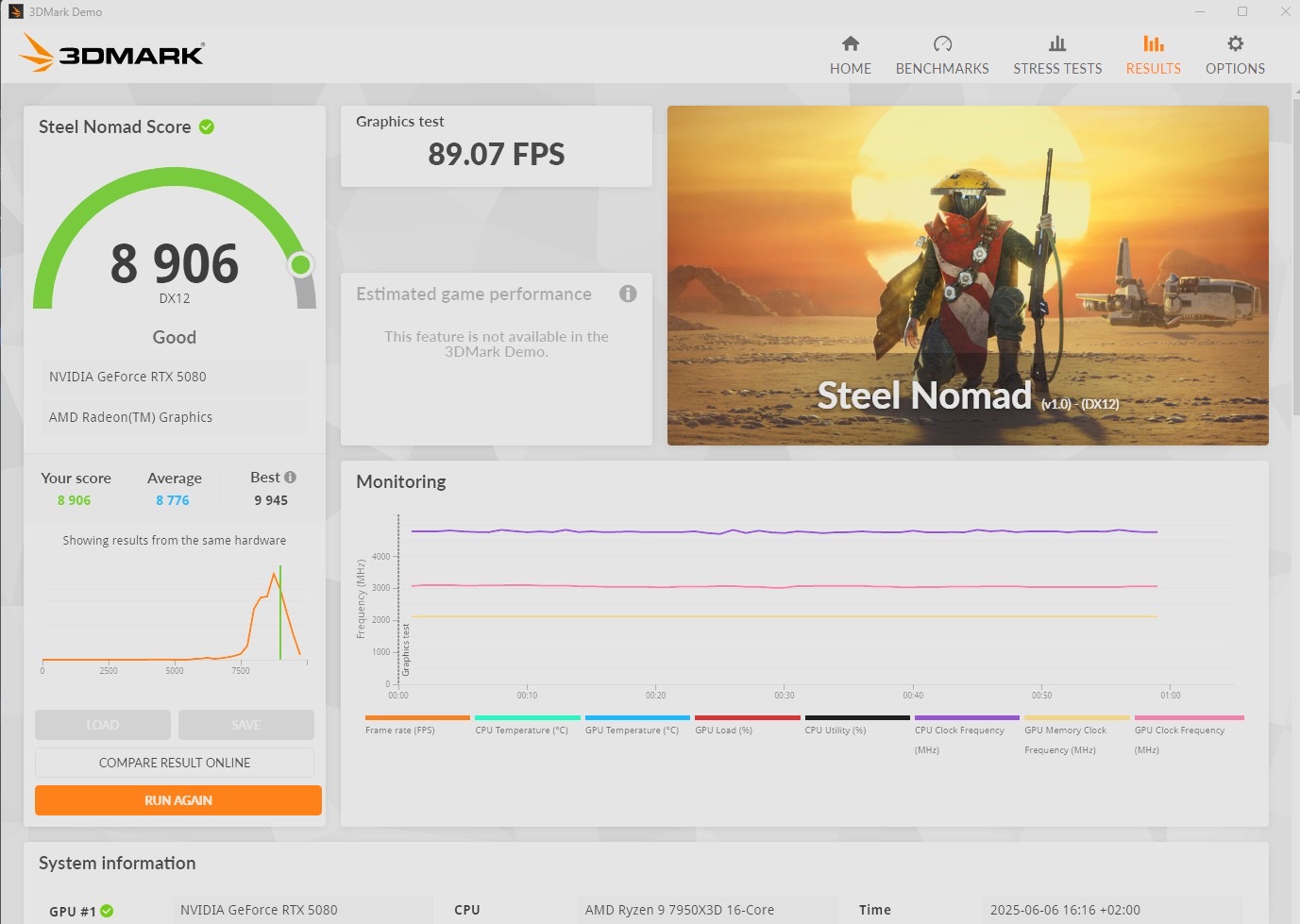
Task: Click the GPU #1 NVIDIA GeForce RTX 5080 field
Action: pyautogui.click(x=302, y=910)
